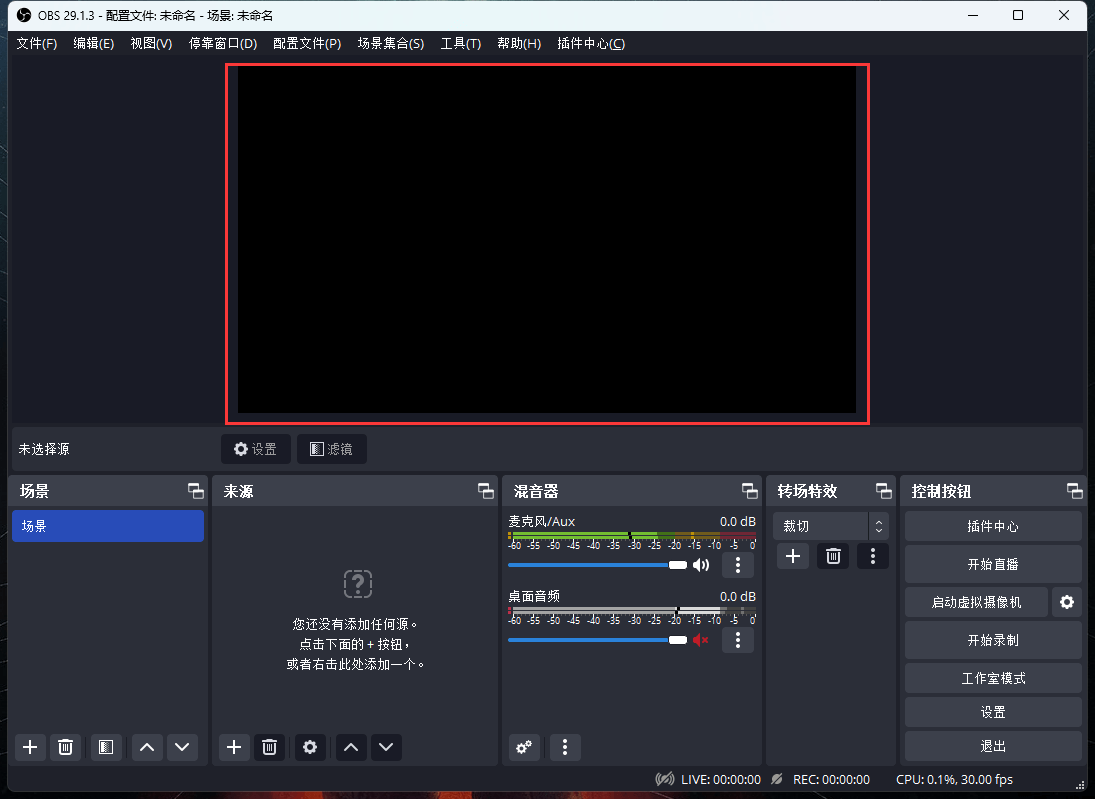1095x799 pixels.
Task: Click 插件中心 button in controls
Action: tap(993, 526)
